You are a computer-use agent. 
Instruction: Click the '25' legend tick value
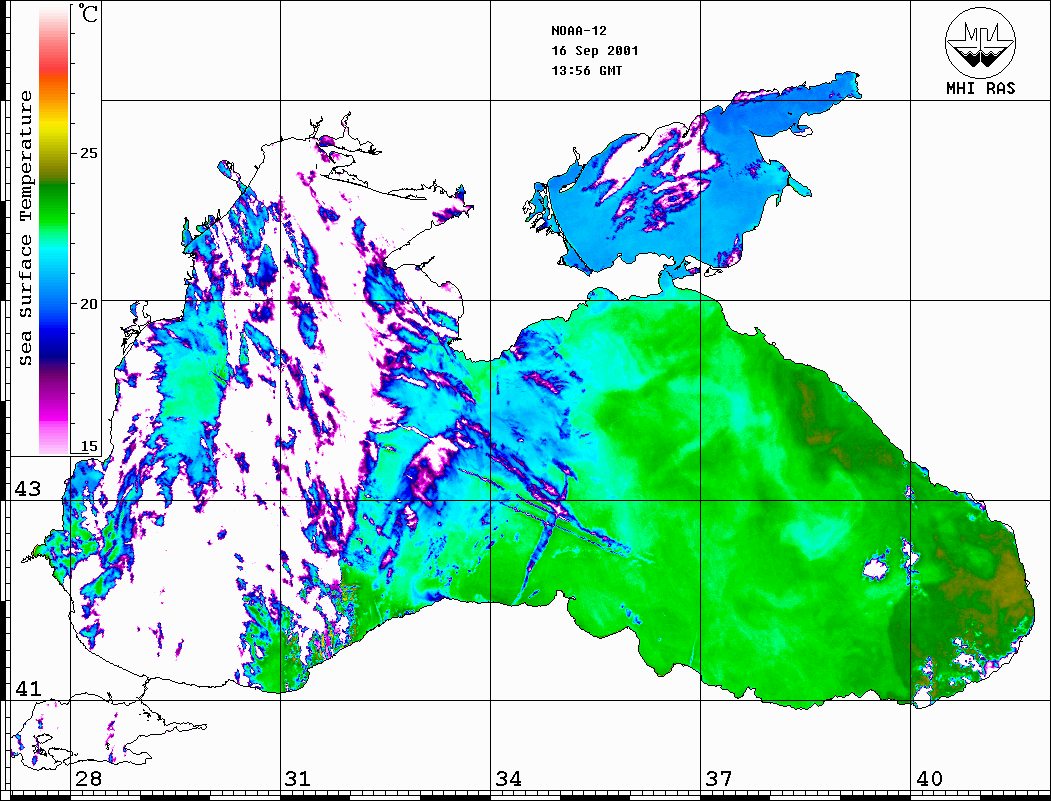(x=89, y=153)
